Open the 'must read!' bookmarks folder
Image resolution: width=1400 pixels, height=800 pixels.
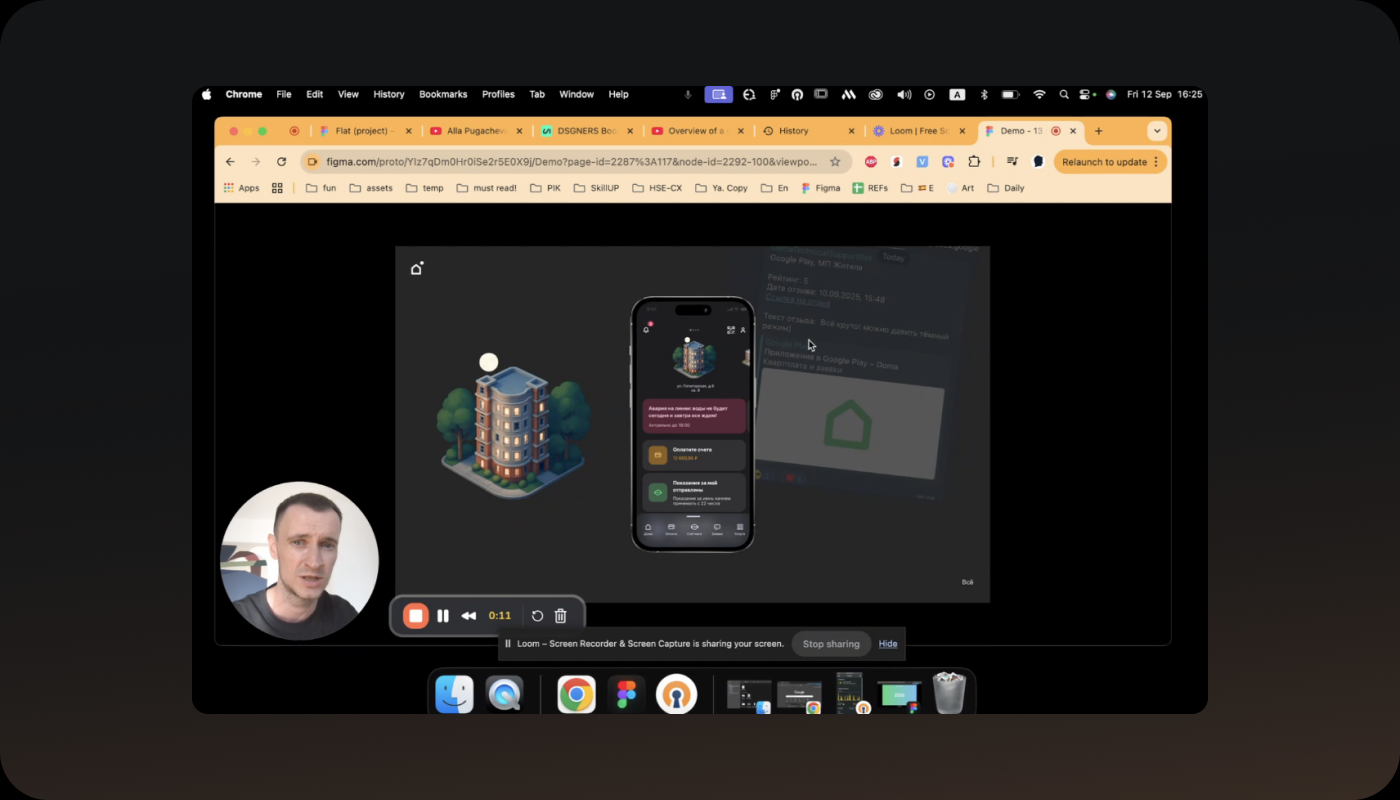pyautogui.click(x=487, y=188)
